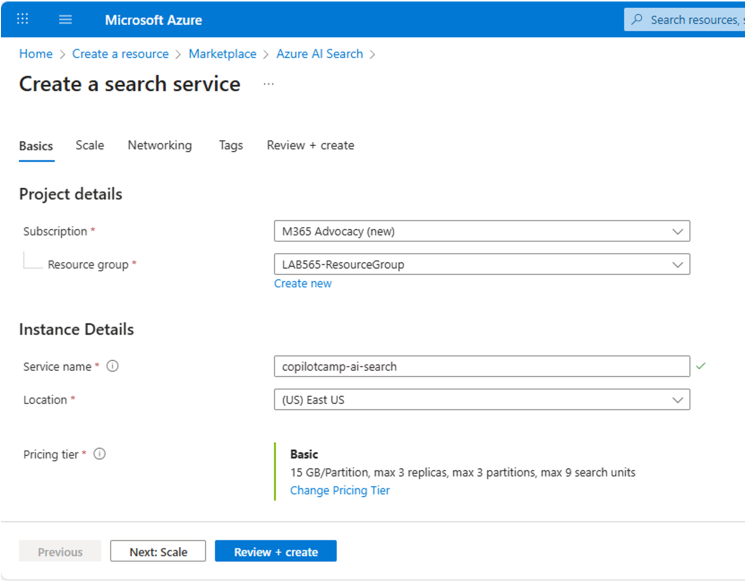Open the Resource group dropdown
745x587 pixels.
pyautogui.click(x=482, y=264)
